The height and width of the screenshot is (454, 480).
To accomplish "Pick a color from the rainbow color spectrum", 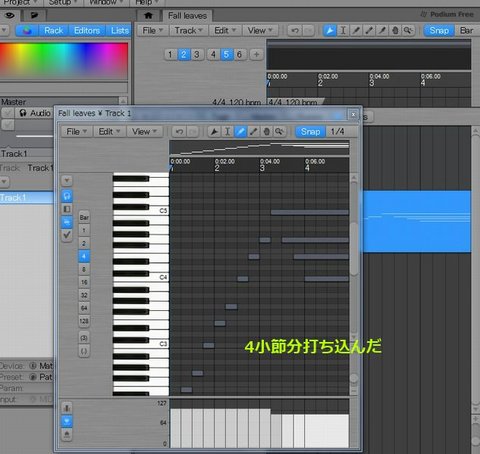I will [x=64, y=61].
